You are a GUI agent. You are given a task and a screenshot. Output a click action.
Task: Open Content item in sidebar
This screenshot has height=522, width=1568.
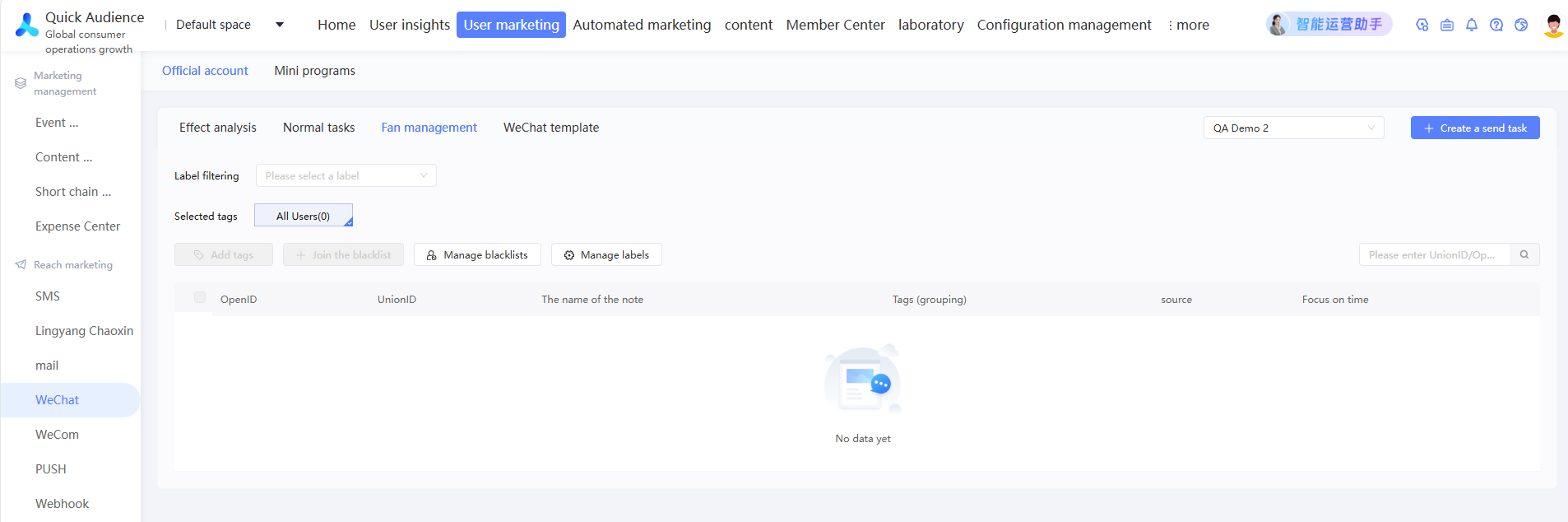tap(63, 157)
